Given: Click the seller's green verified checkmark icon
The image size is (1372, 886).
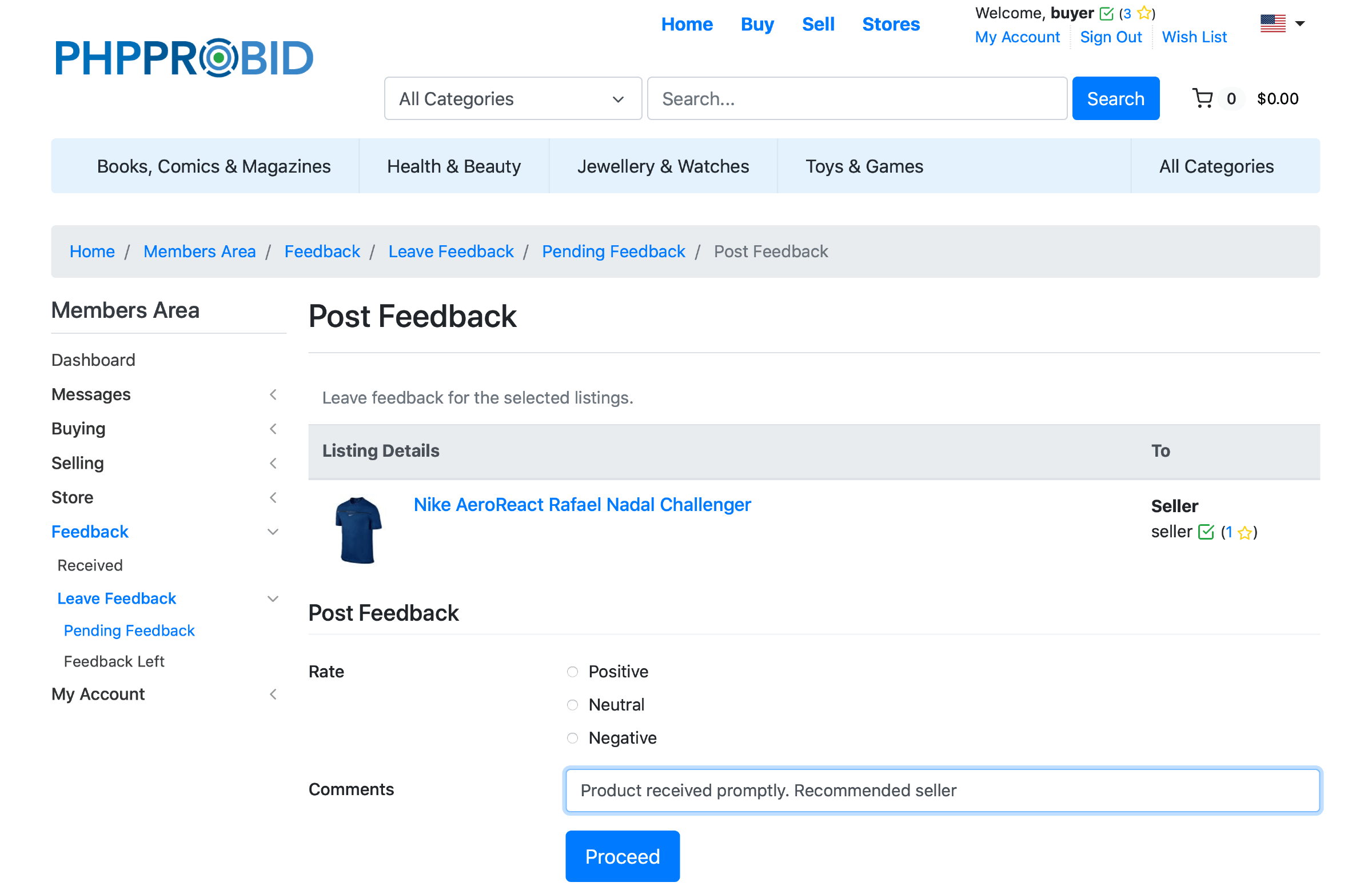Looking at the screenshot, I should [1206, 532].
